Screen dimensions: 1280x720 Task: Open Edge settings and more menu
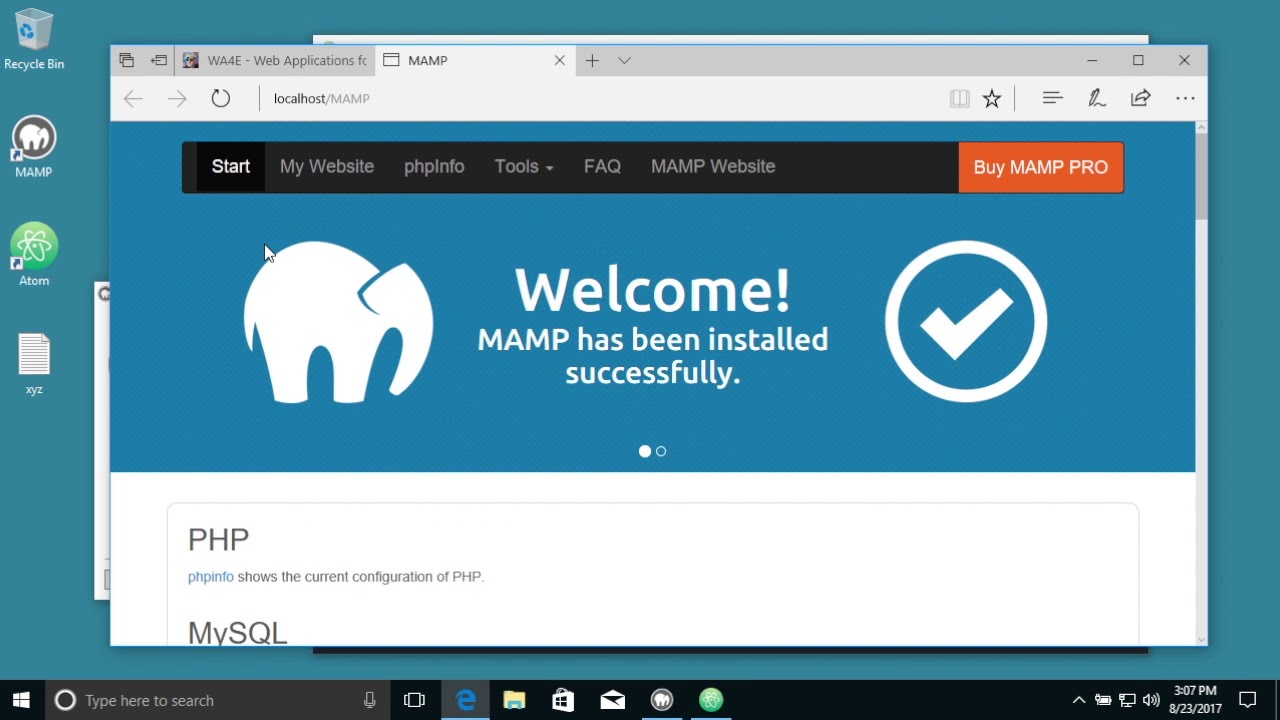pos(1185,98)
